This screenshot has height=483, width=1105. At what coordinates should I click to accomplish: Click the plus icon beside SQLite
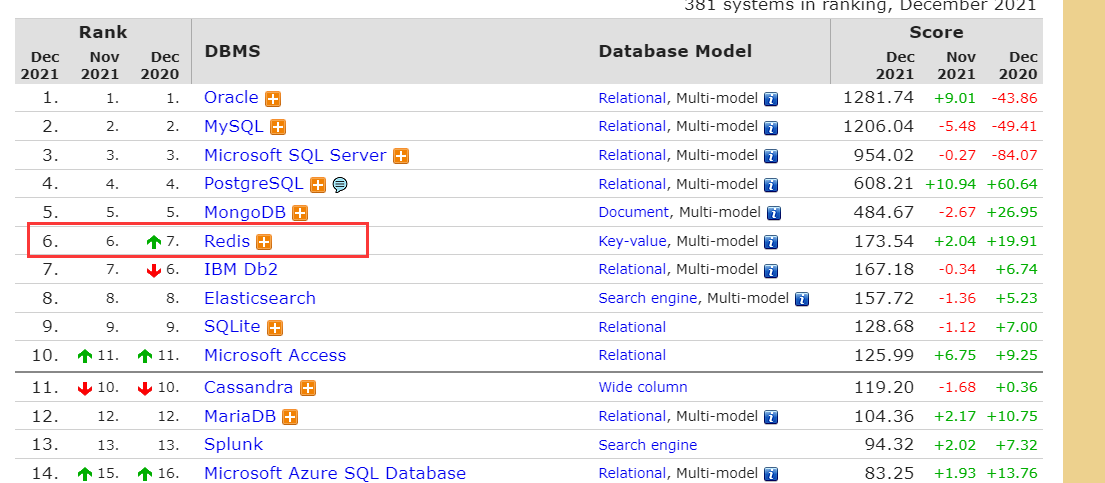click(275, 328)
